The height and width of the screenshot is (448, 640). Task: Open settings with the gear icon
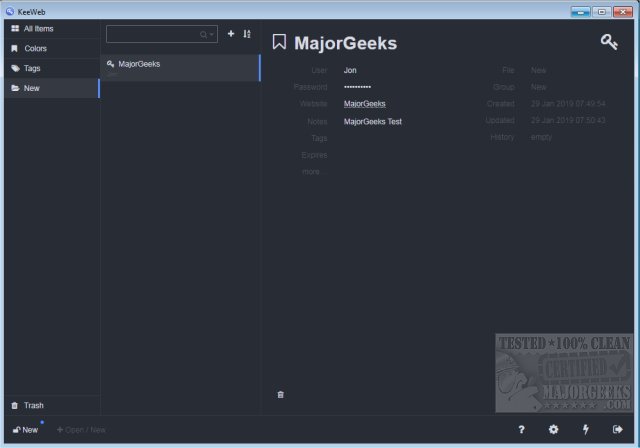[x=553, y=429]
